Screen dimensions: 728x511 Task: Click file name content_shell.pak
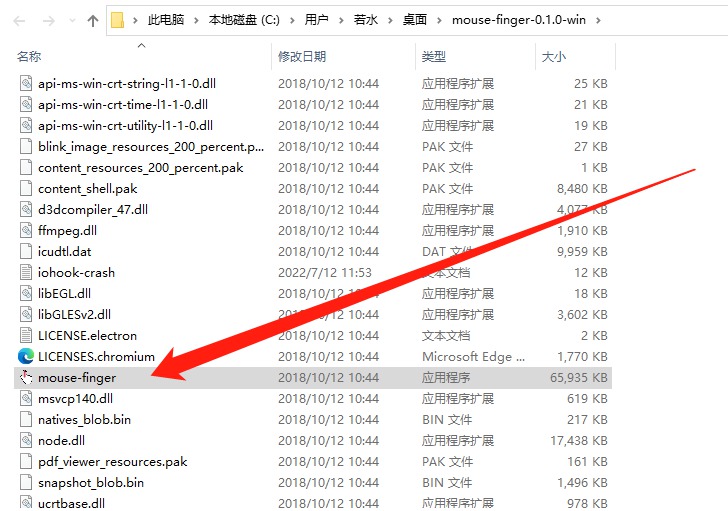coord(88,189)
